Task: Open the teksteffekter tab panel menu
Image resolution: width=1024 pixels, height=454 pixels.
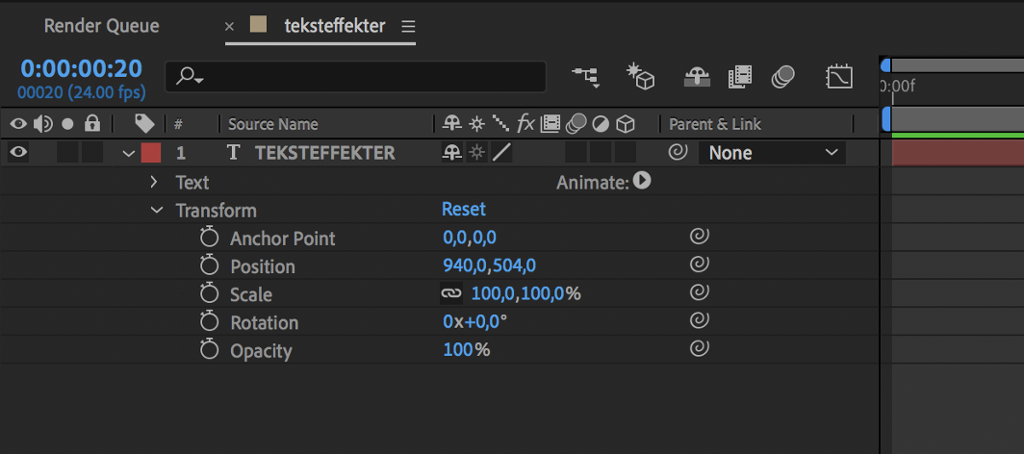Action: click(x=408, y=26)
